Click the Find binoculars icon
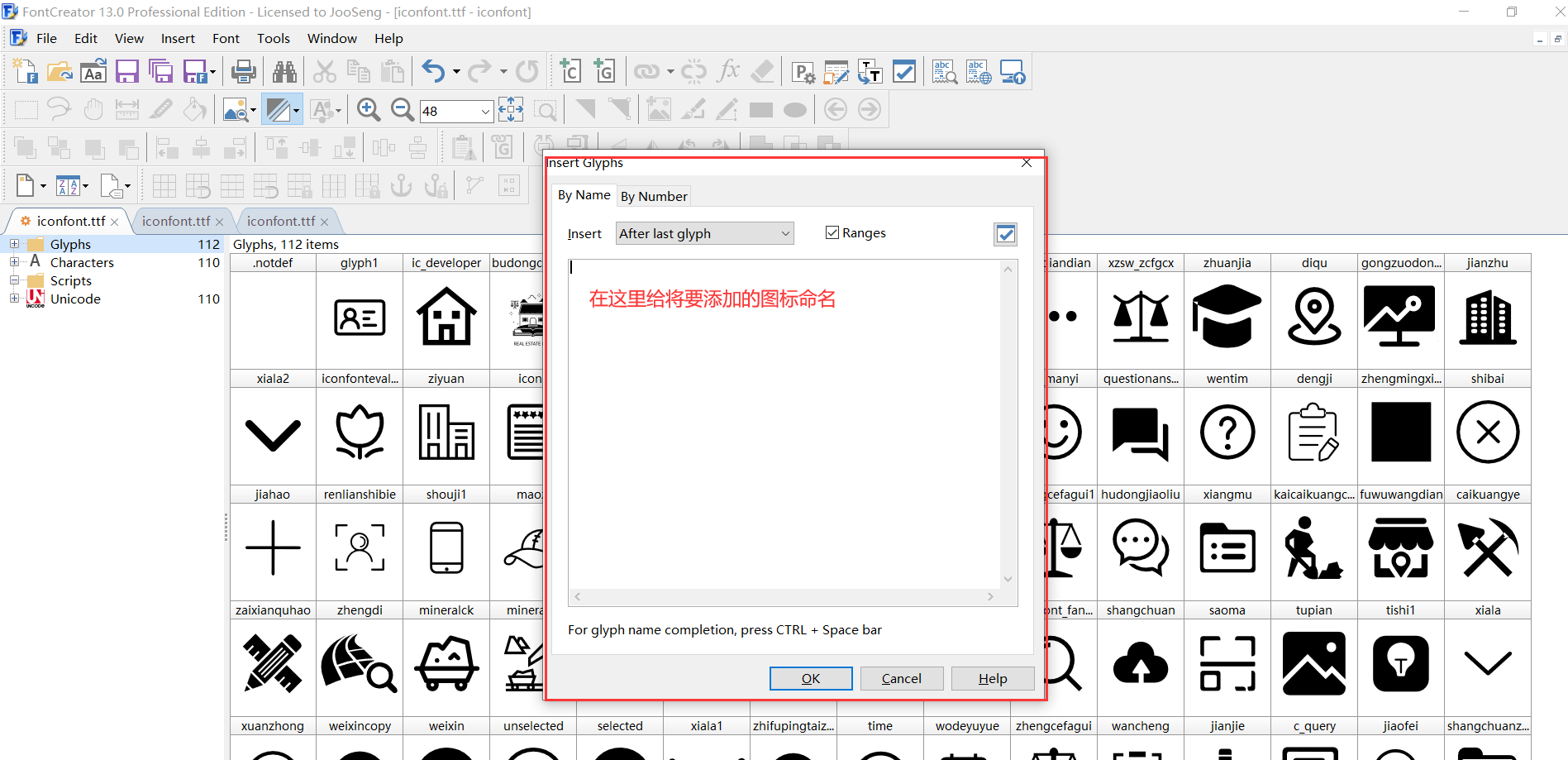This screenshot has width=1568, height=760. click(x=284, y=72)
